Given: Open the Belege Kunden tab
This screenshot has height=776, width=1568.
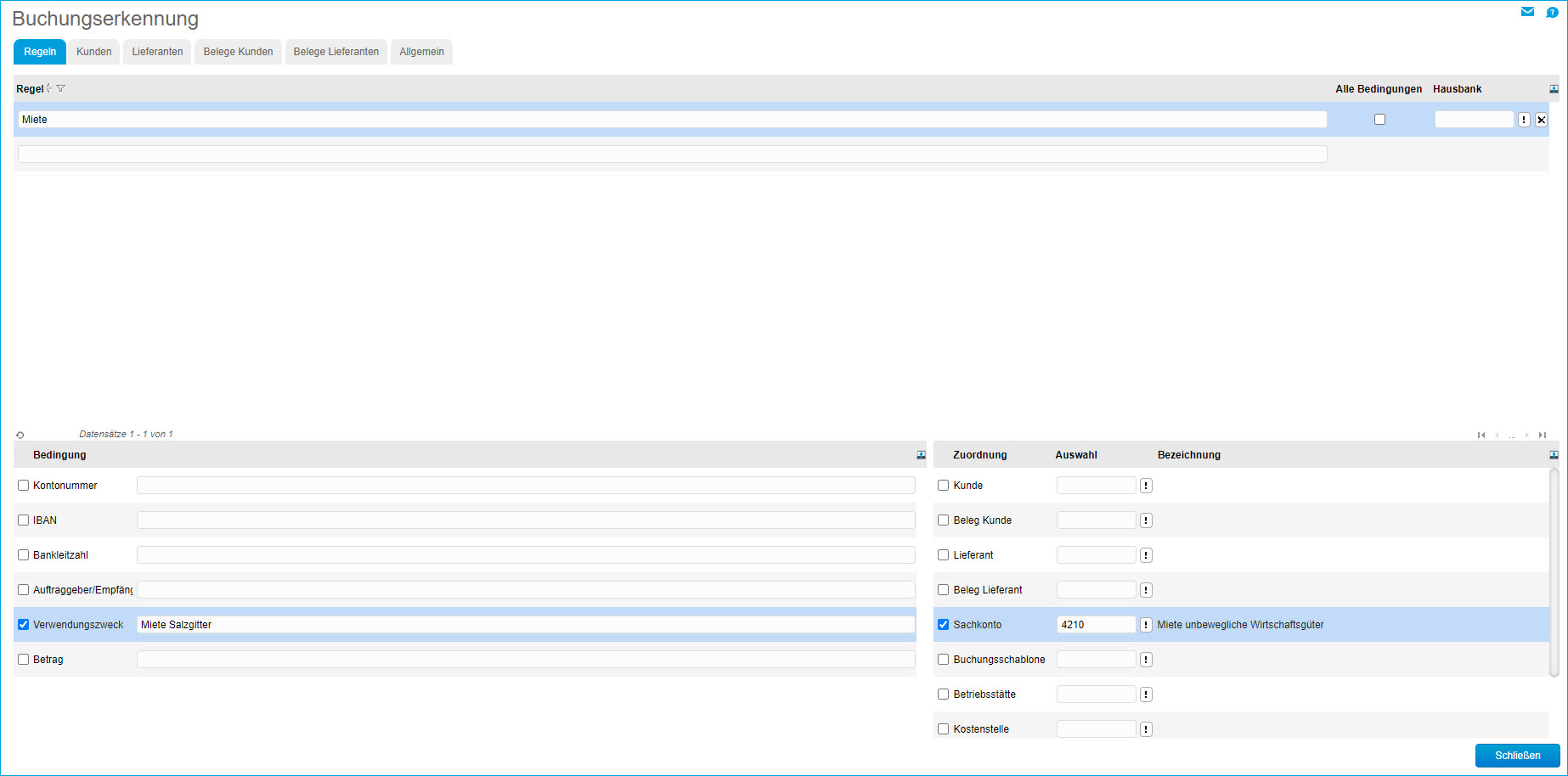Looking at the screenshot, I should (238, 52).
